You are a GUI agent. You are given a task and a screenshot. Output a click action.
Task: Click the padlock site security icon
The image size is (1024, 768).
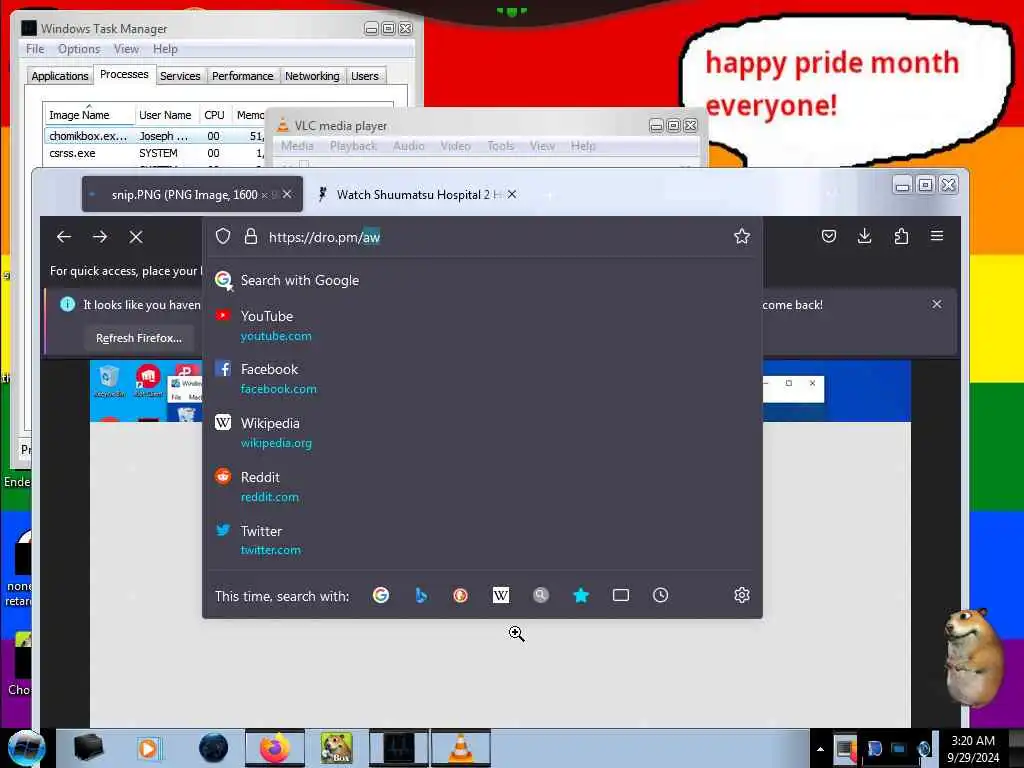click(251, 236)
